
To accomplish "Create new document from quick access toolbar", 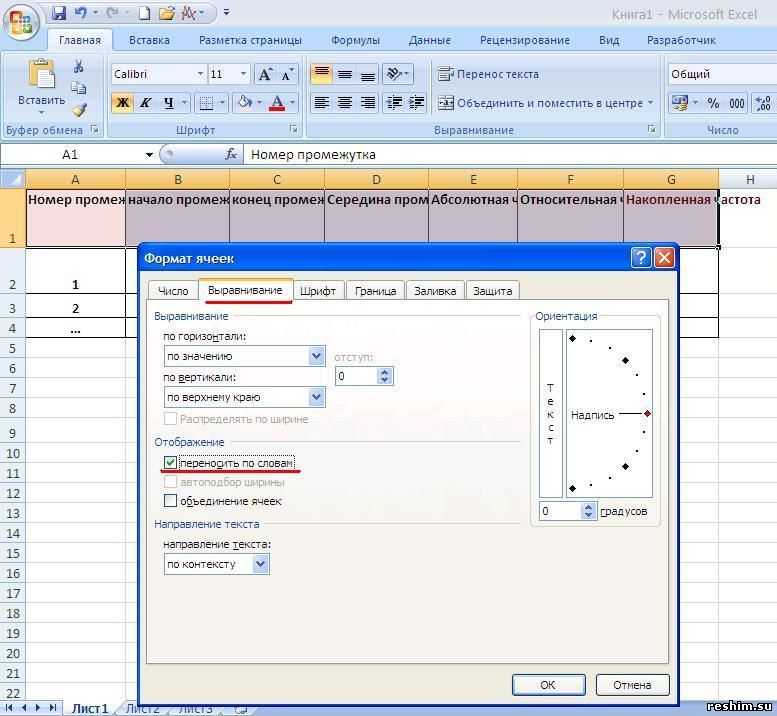I will click(x=144, y=13).
